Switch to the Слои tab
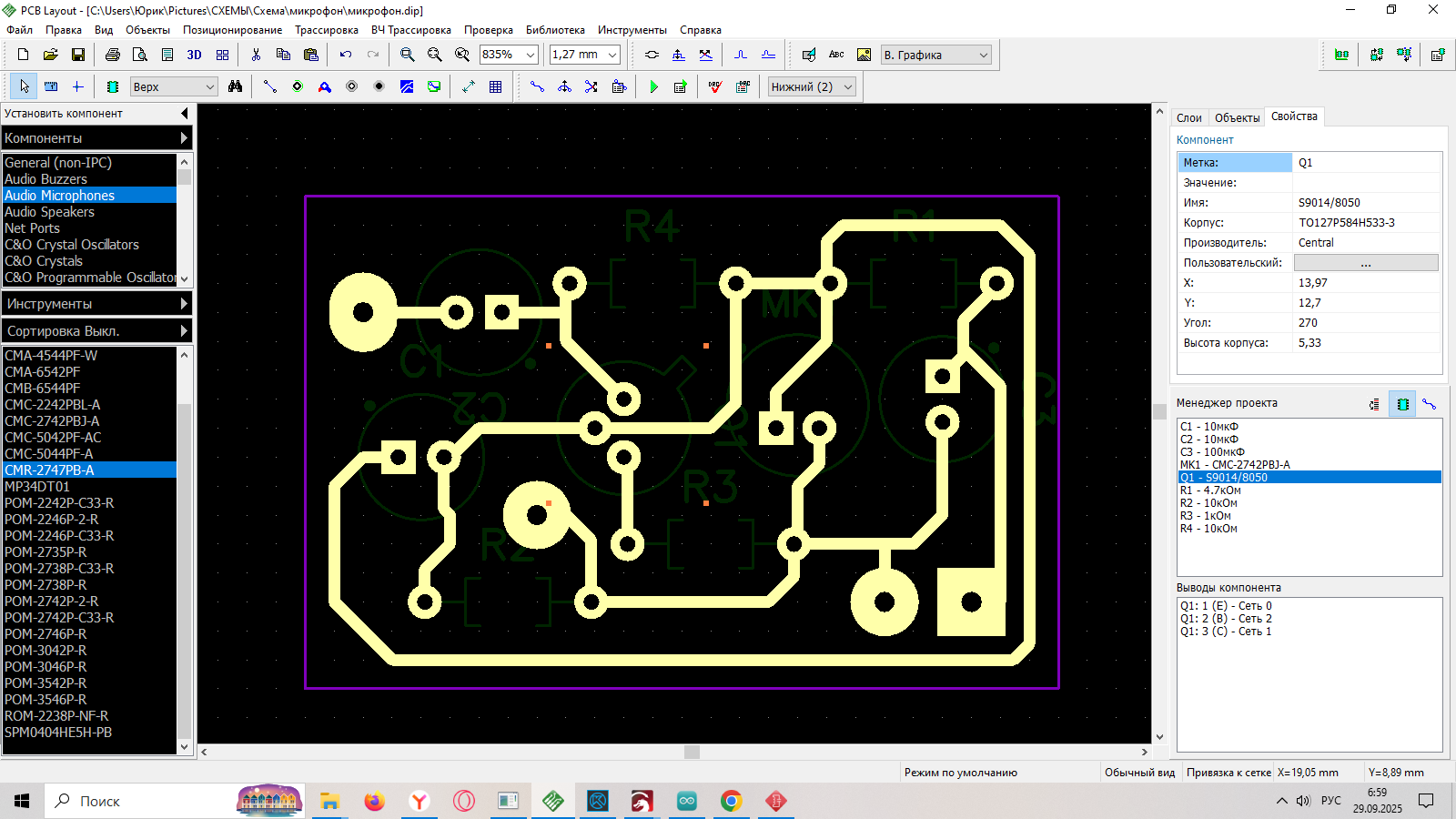The width and height of the screenshot is (1456, 819). 1188,117
